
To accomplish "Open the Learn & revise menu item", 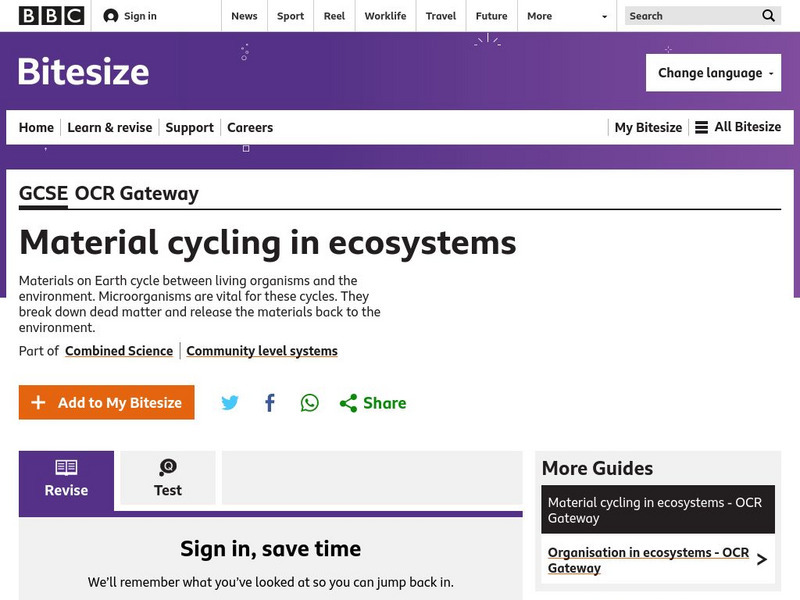I will click(110, 127).
